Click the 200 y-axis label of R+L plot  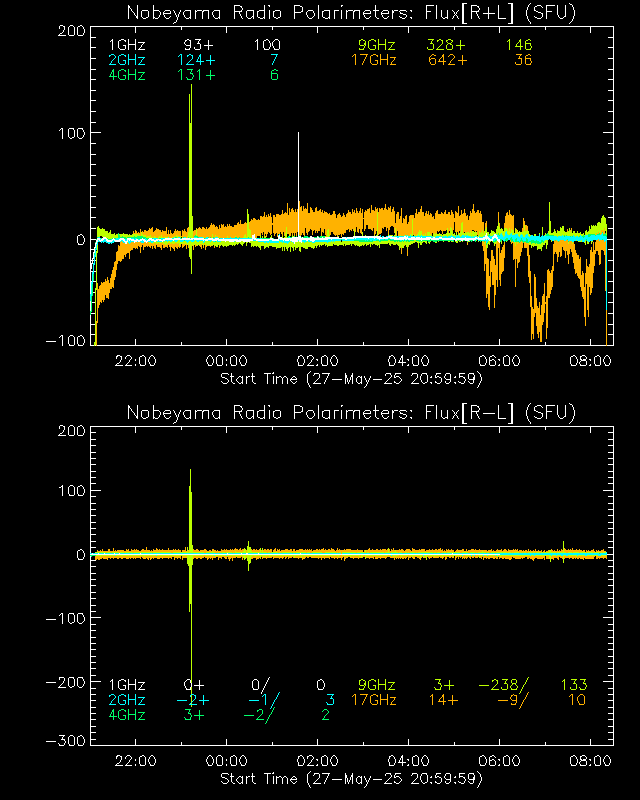[71, 31]
